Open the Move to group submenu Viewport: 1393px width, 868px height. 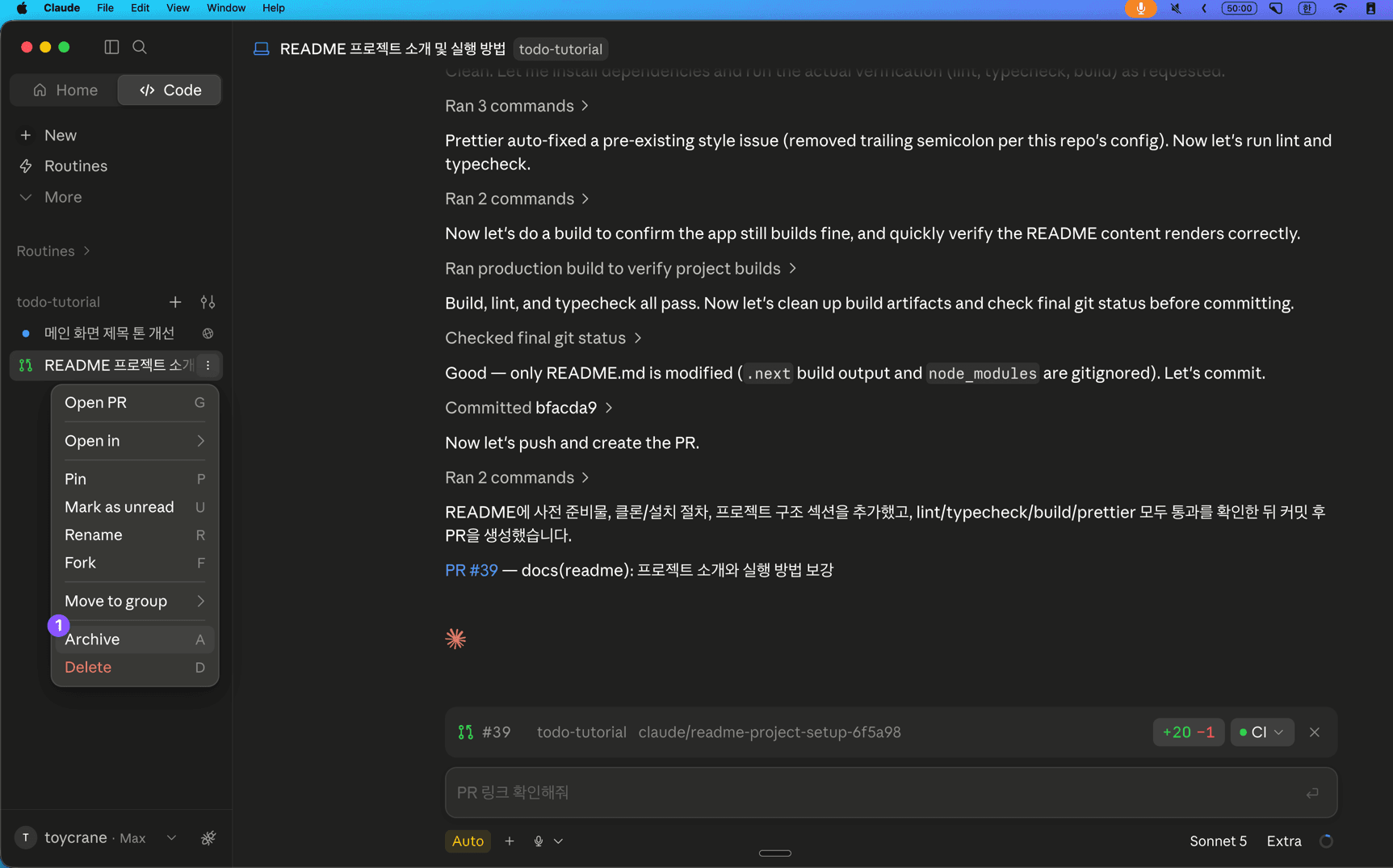[135, 601]
